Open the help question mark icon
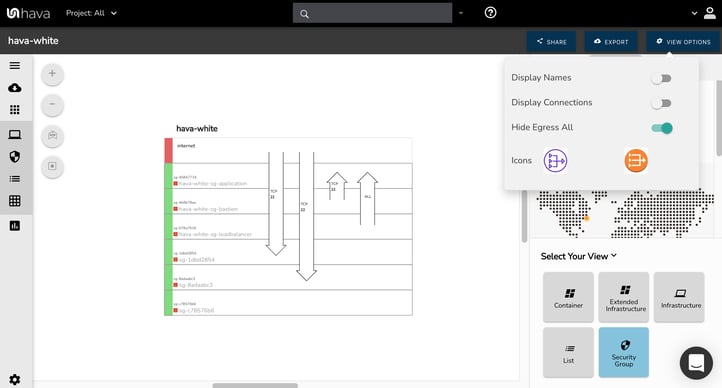This screenshot has width=722, height=388. 490,13
